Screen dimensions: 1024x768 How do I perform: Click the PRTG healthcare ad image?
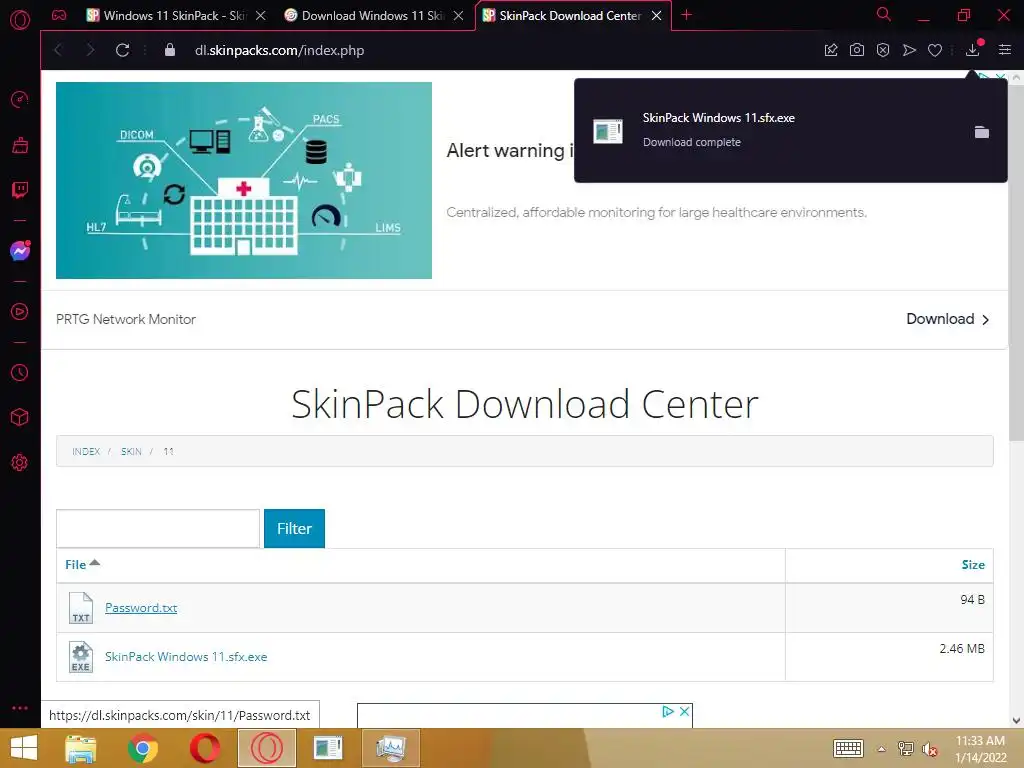(x=244, y=180)
